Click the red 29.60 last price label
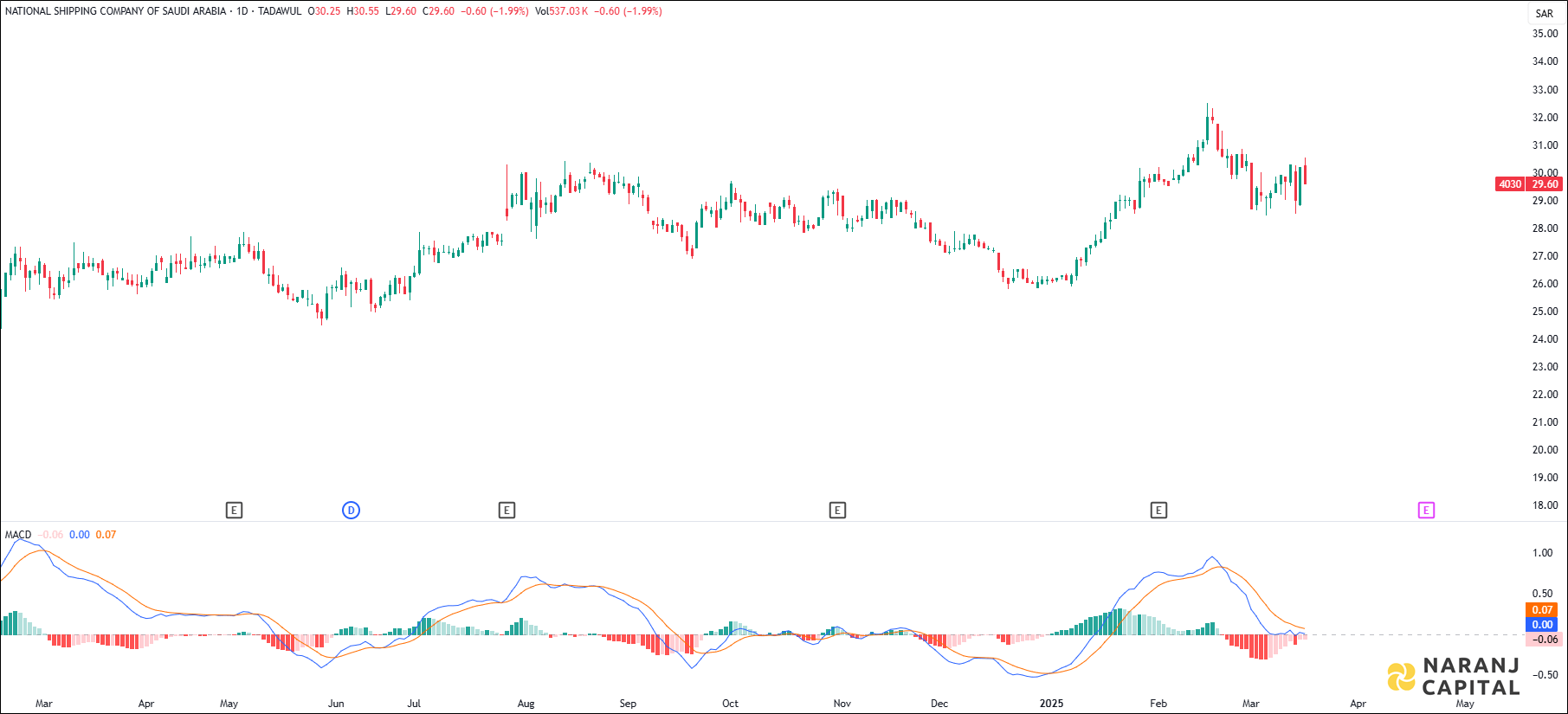This screenshot has width=1568, height=714. (x=1545, y=184)
